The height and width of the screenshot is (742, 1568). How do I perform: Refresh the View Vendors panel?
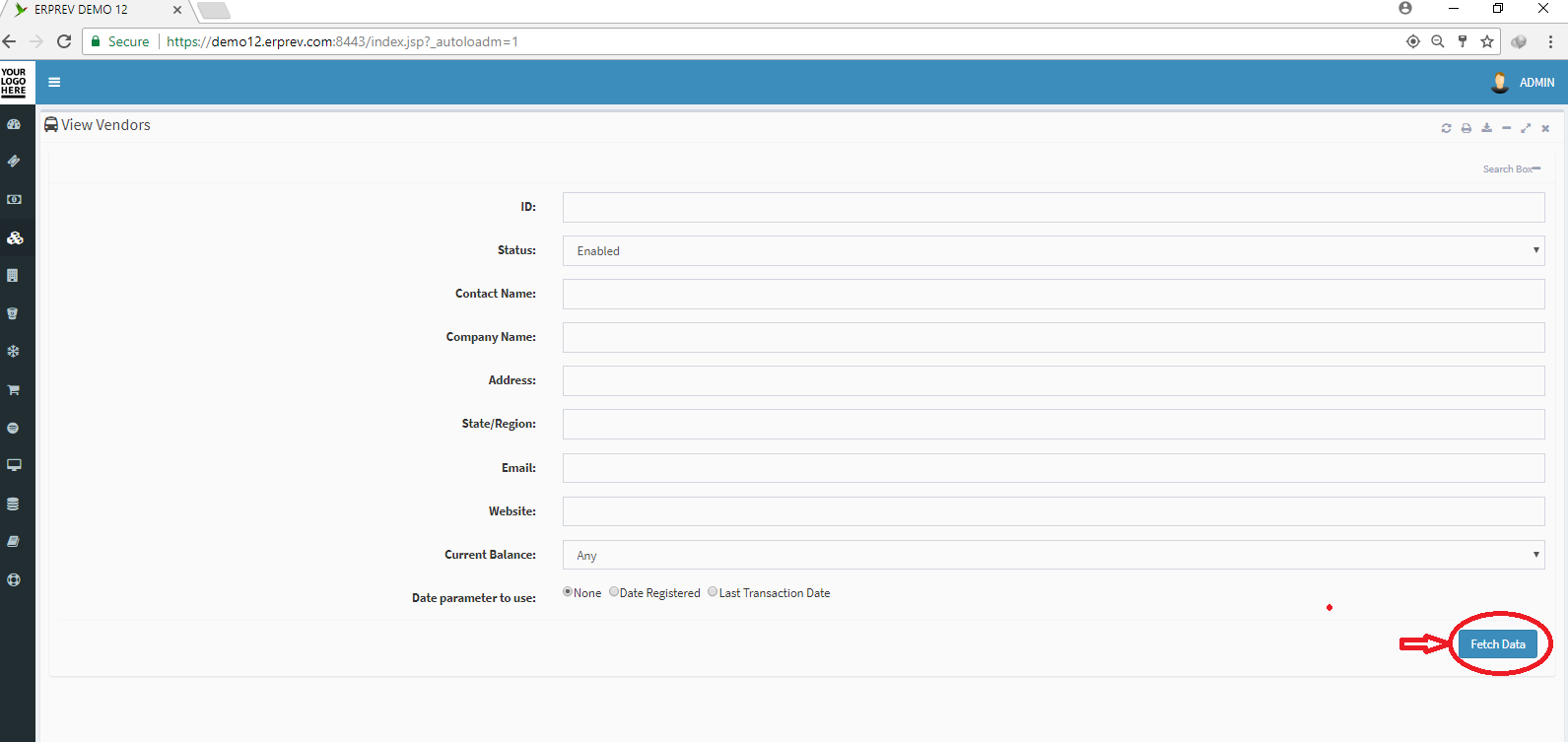coord(1447,128)
